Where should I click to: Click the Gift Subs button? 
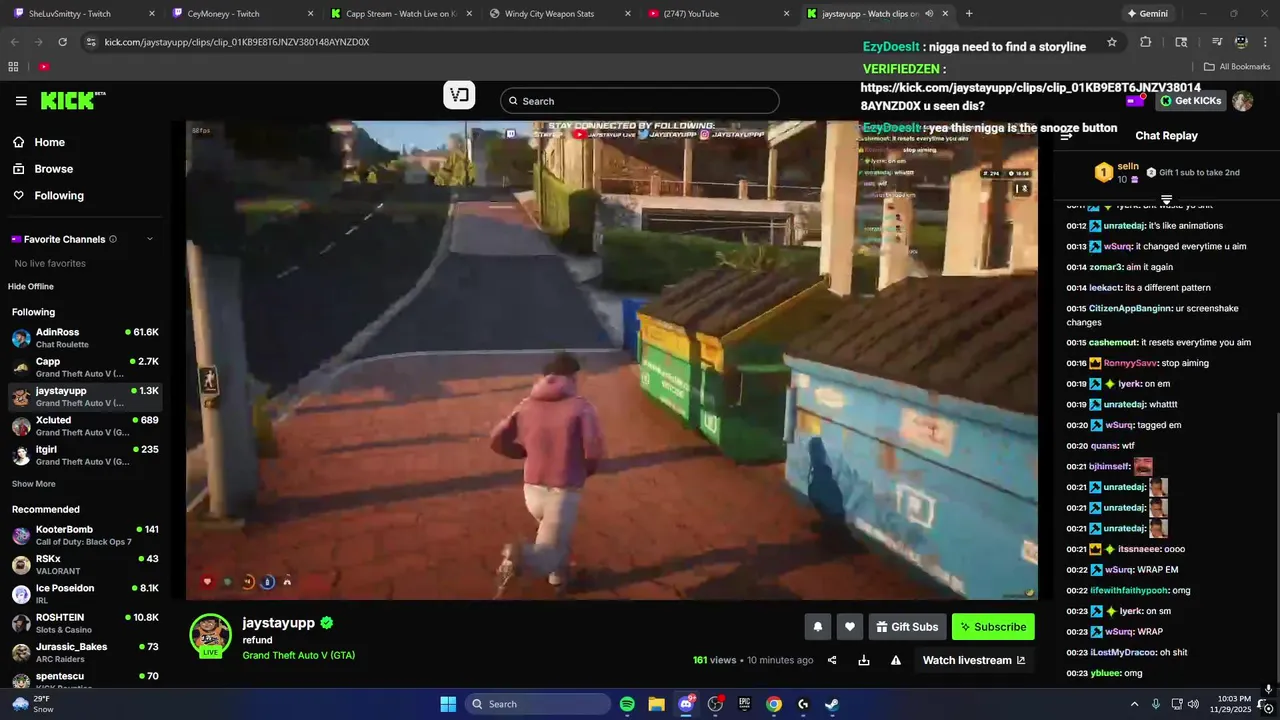click(x=907, y=627)
